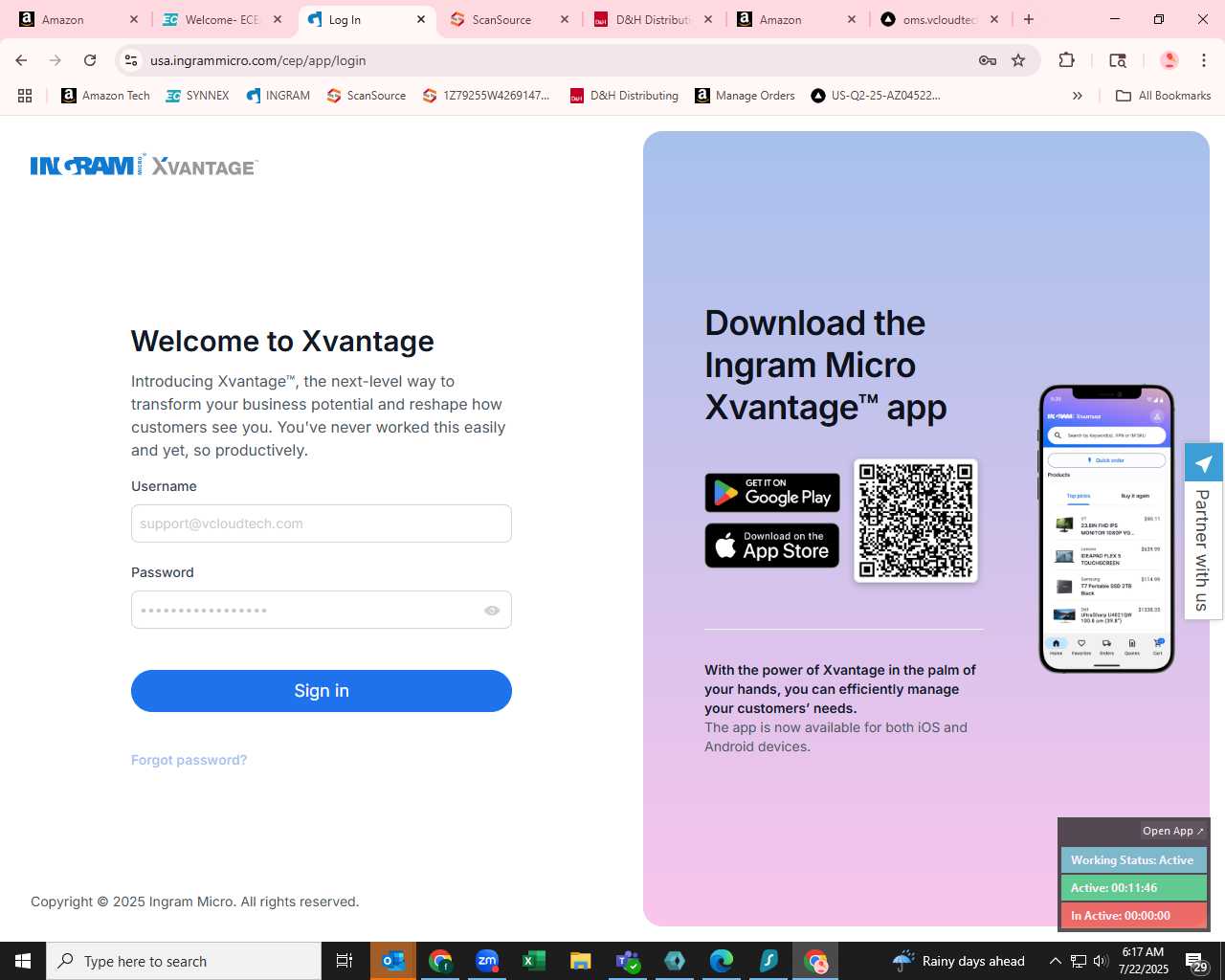Click the QR code image
The image size is (1225, 980).
click(x=916, y=521)
